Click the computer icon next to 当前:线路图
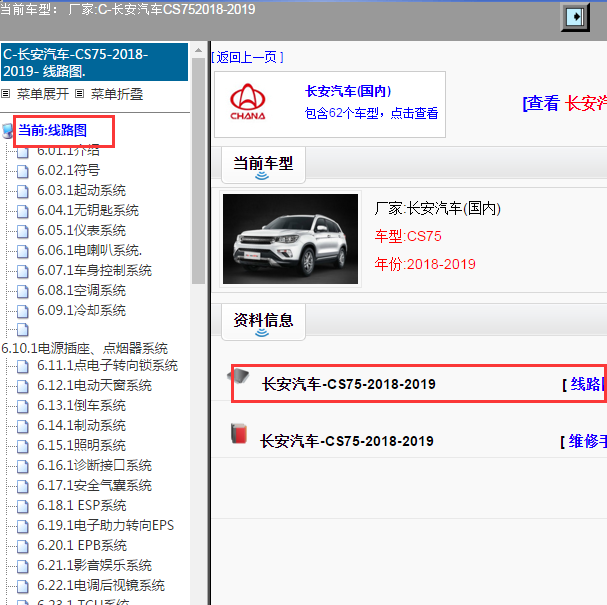 click(7, 131)
